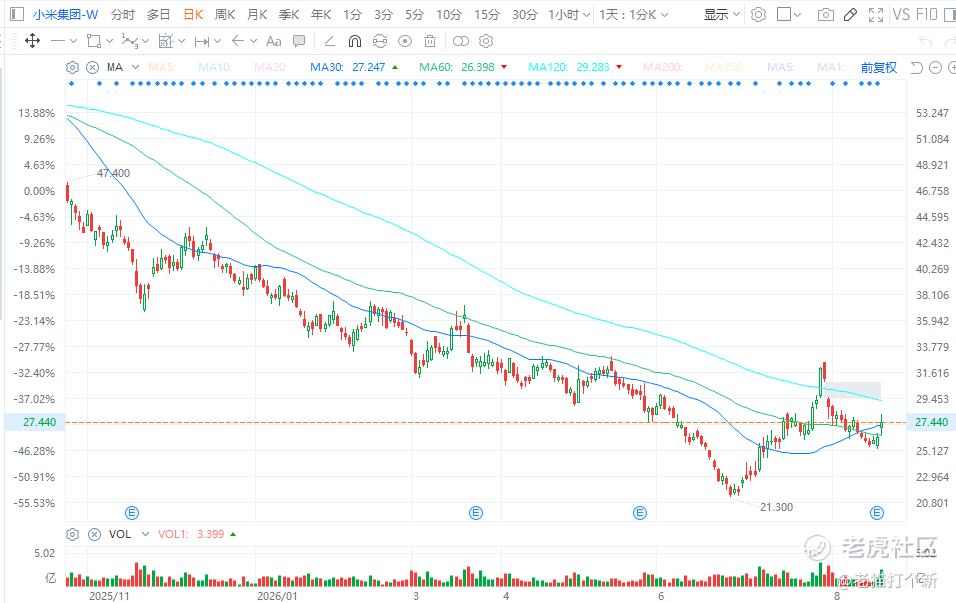Switch to 年K yearly chart tab
This screenshot has width=956, height=603.
click(x=321, y=14)
